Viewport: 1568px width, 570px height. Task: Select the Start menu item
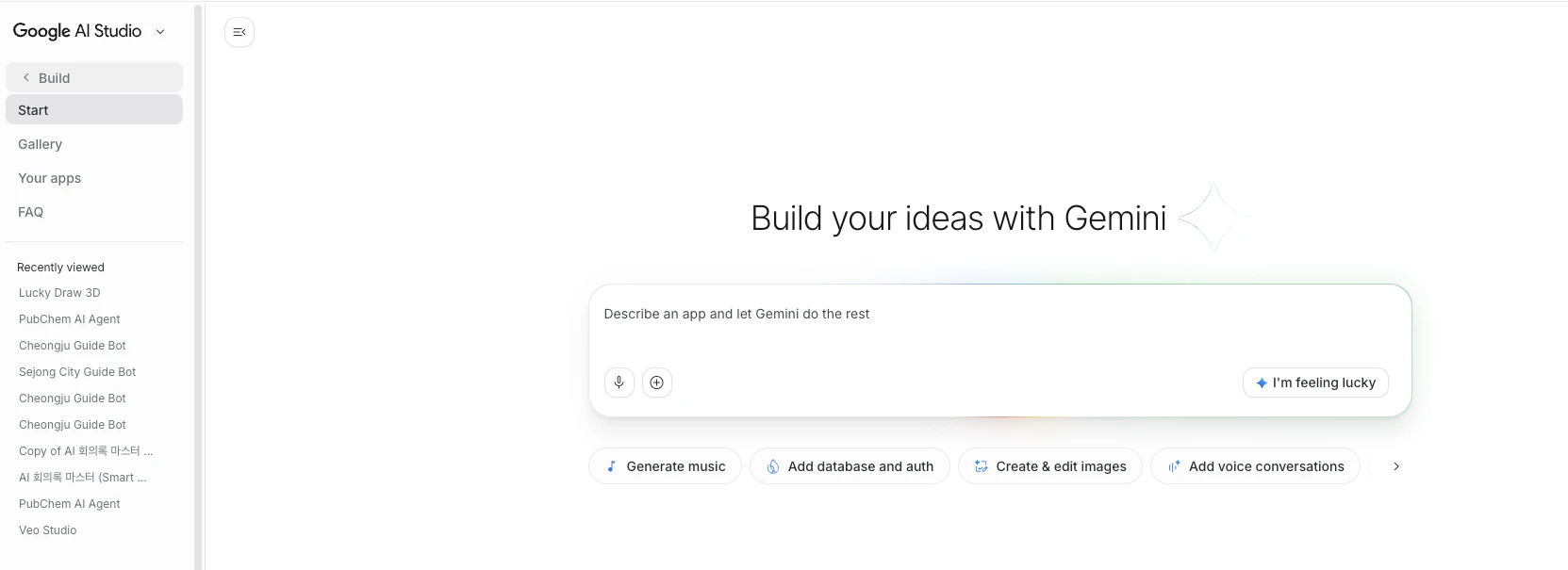[93, 110]
